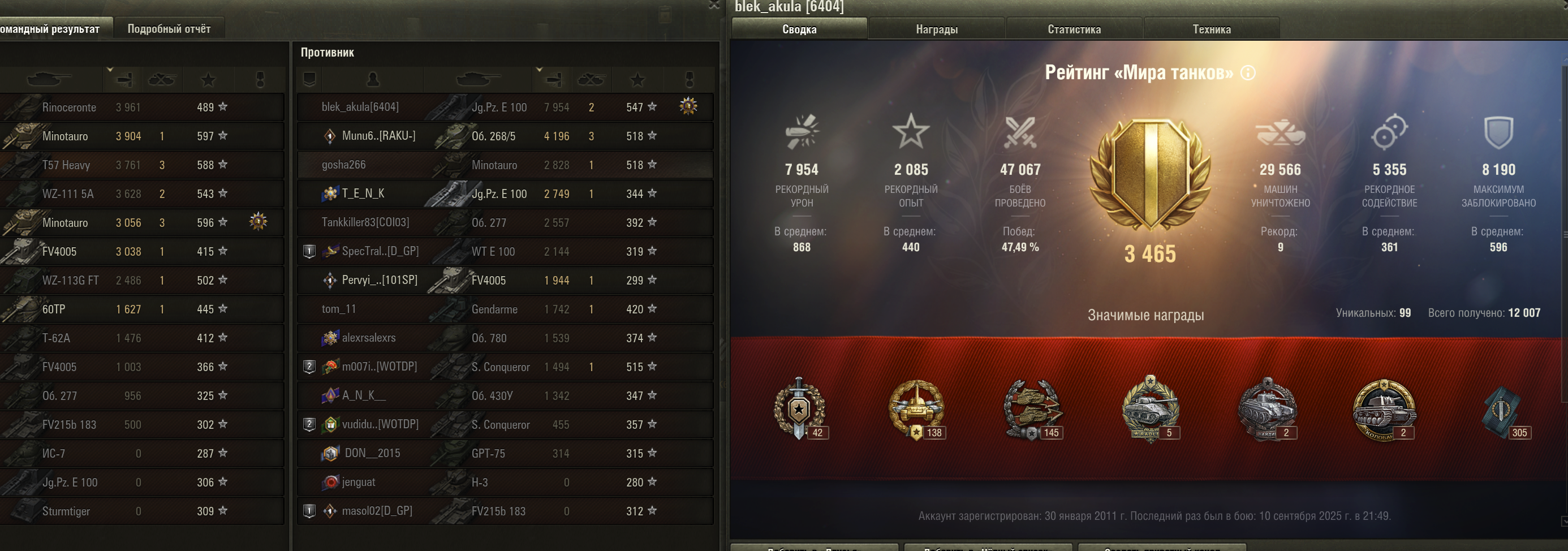Sort enemy list by experience star icon
This screenshot has height=551, width=1568.
point(637,80)
